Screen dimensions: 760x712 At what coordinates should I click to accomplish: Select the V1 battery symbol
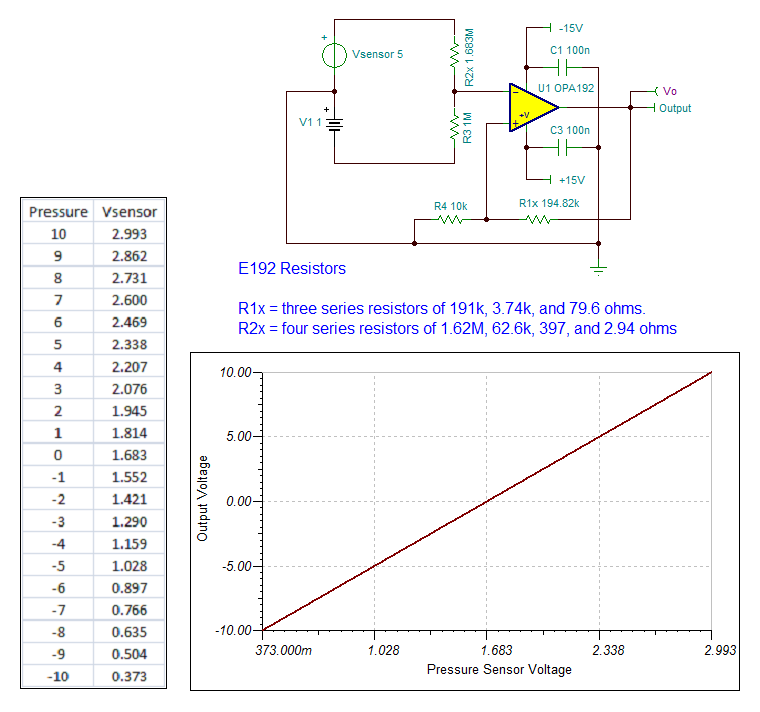coord(334,125)
